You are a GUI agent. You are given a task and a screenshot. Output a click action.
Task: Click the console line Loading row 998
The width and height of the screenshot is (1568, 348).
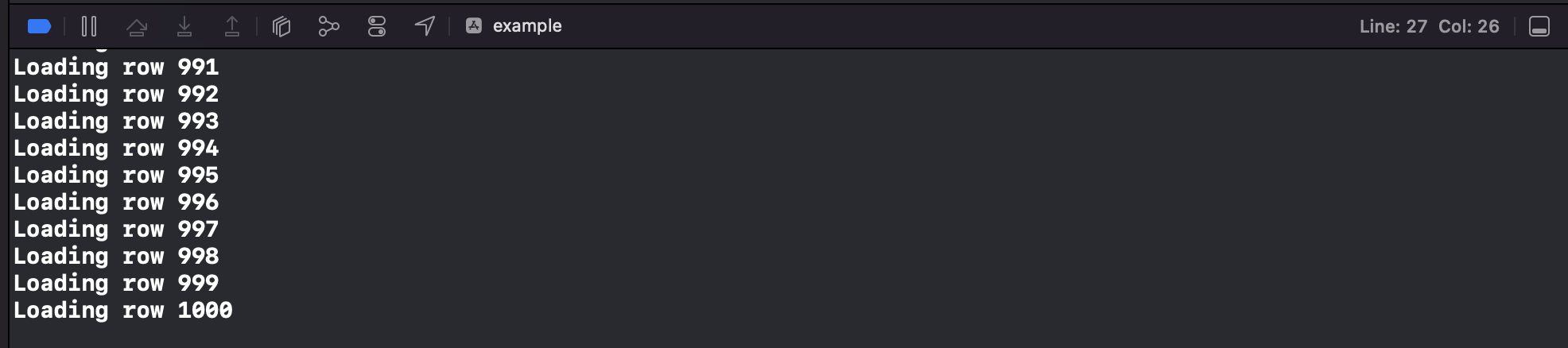click(x=116, y=256)
